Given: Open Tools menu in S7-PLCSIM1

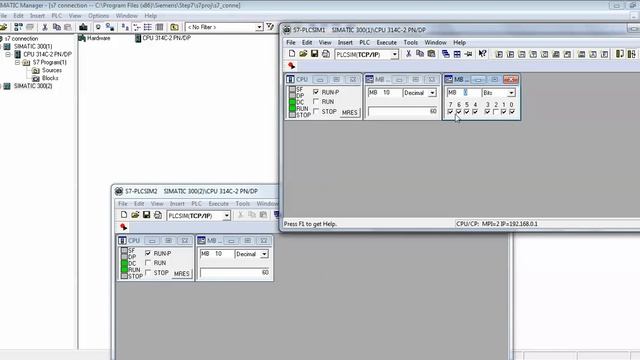Looking at the screenshot, I should tap(411, 42).
